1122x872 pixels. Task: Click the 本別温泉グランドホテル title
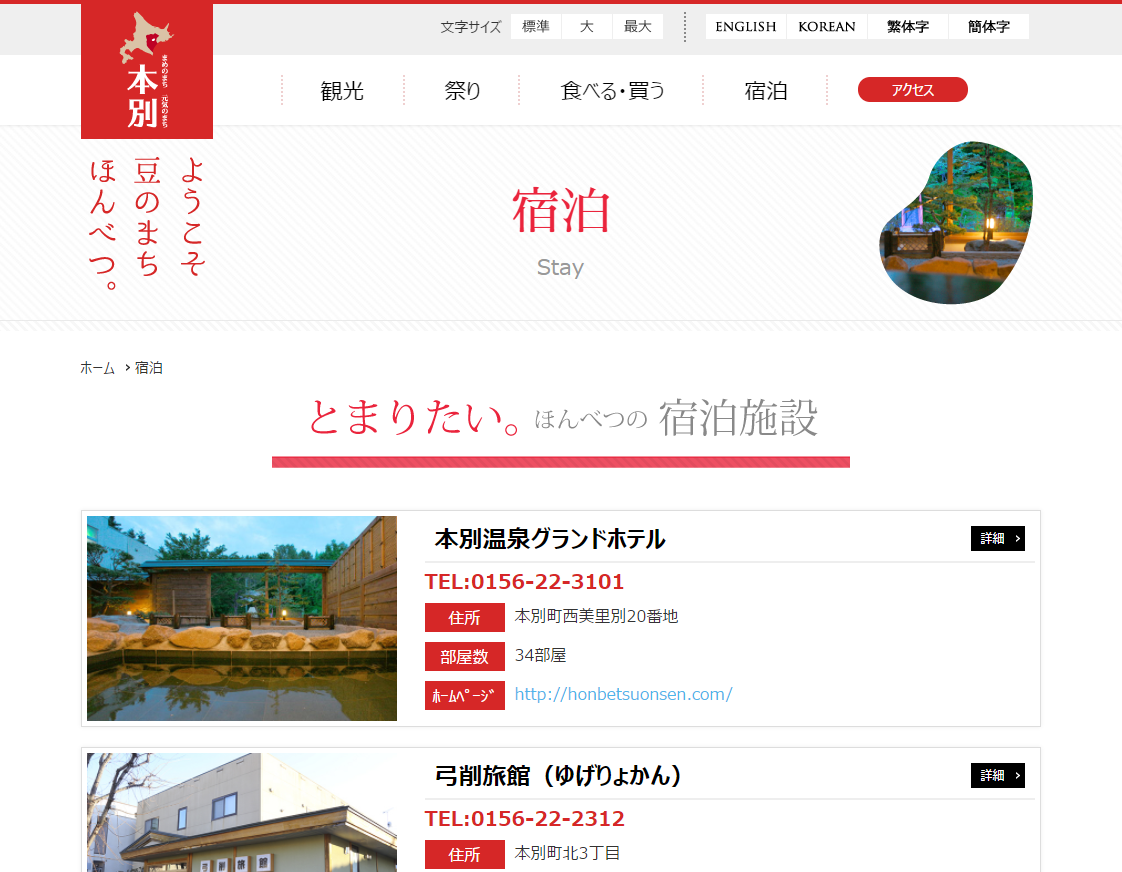pyautogui.click(x=550, y=539)
